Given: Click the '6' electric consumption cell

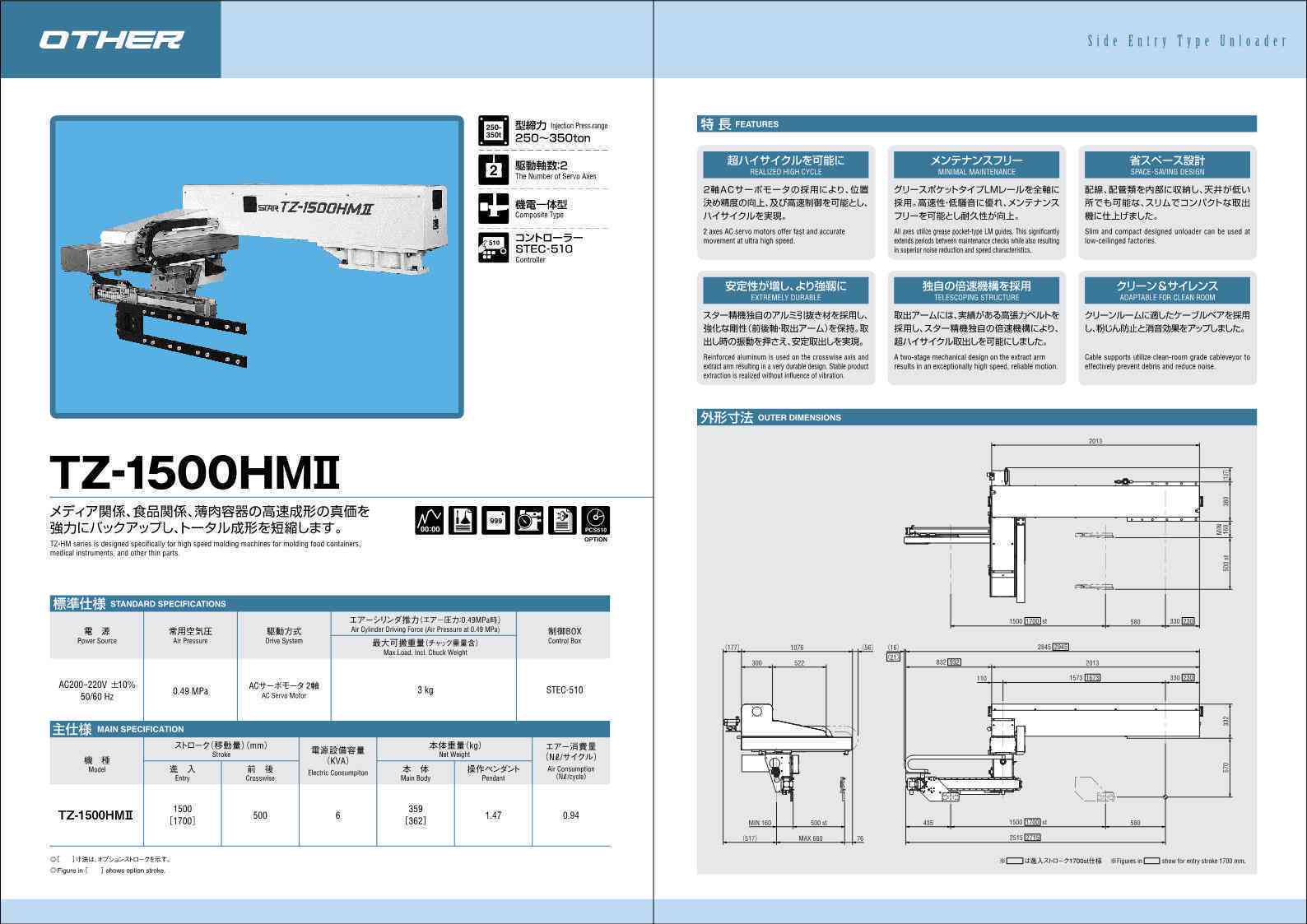Looking at the screenshot, I should [337, 815].
